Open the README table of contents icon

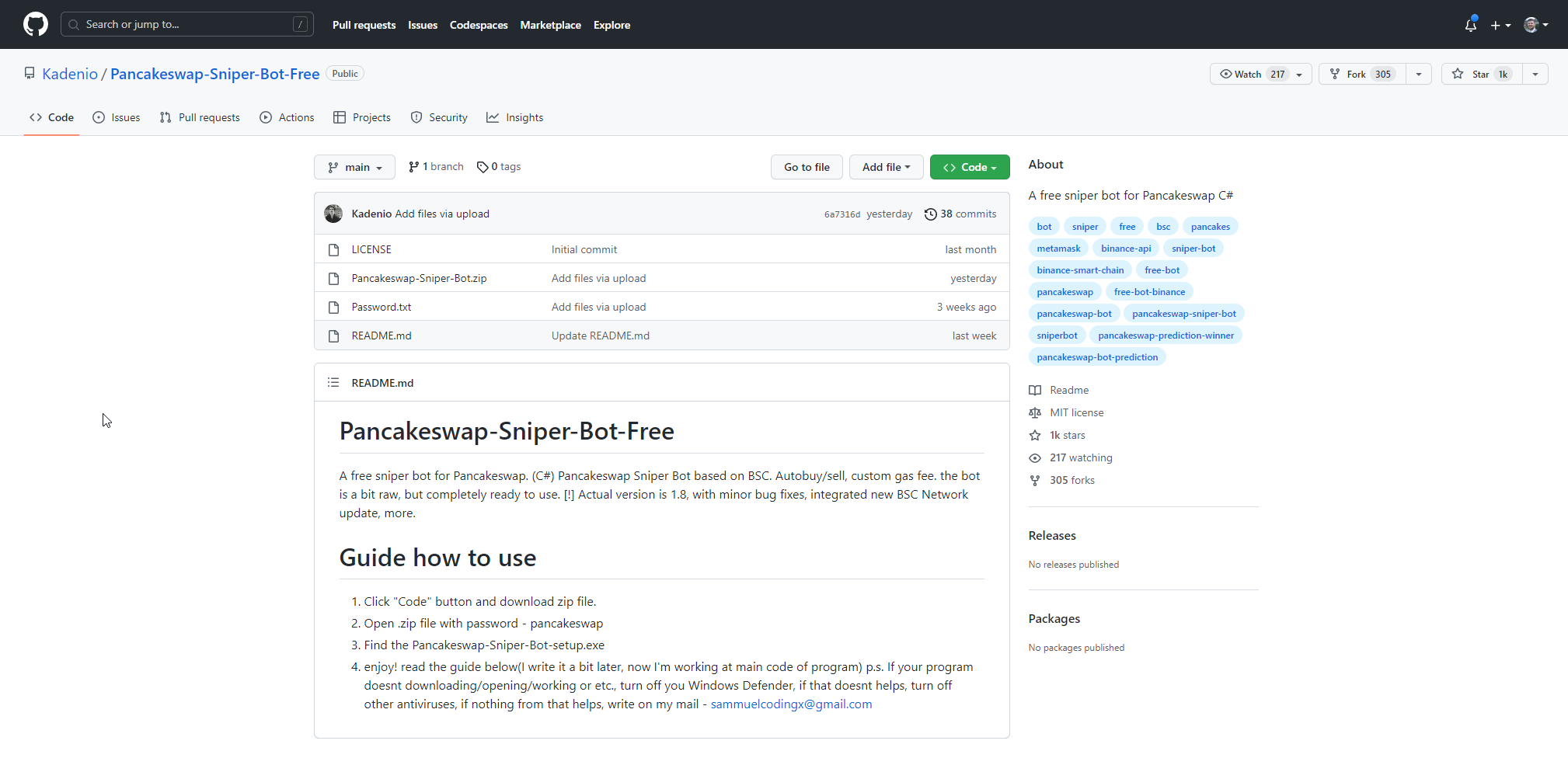[333, 382]
